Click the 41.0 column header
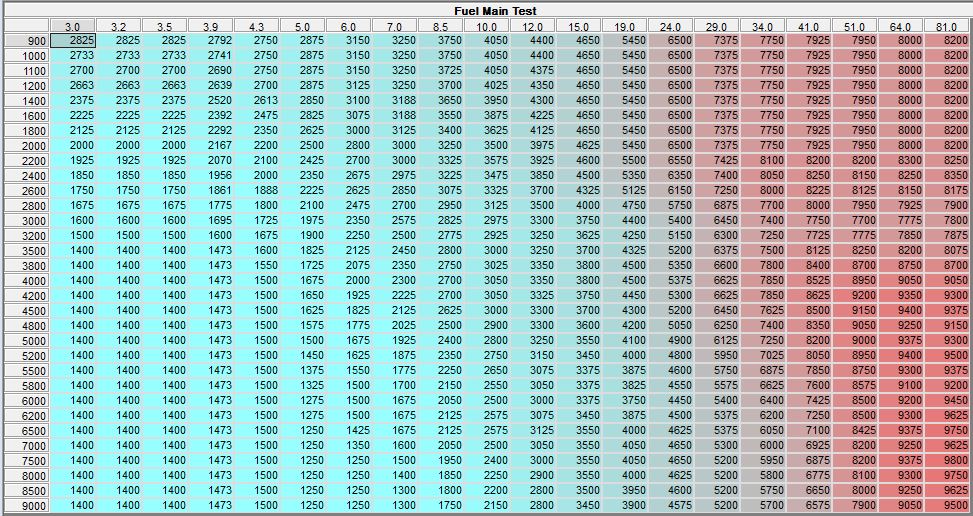The height and width of the screenshot is (516, 973). (808, 27)
